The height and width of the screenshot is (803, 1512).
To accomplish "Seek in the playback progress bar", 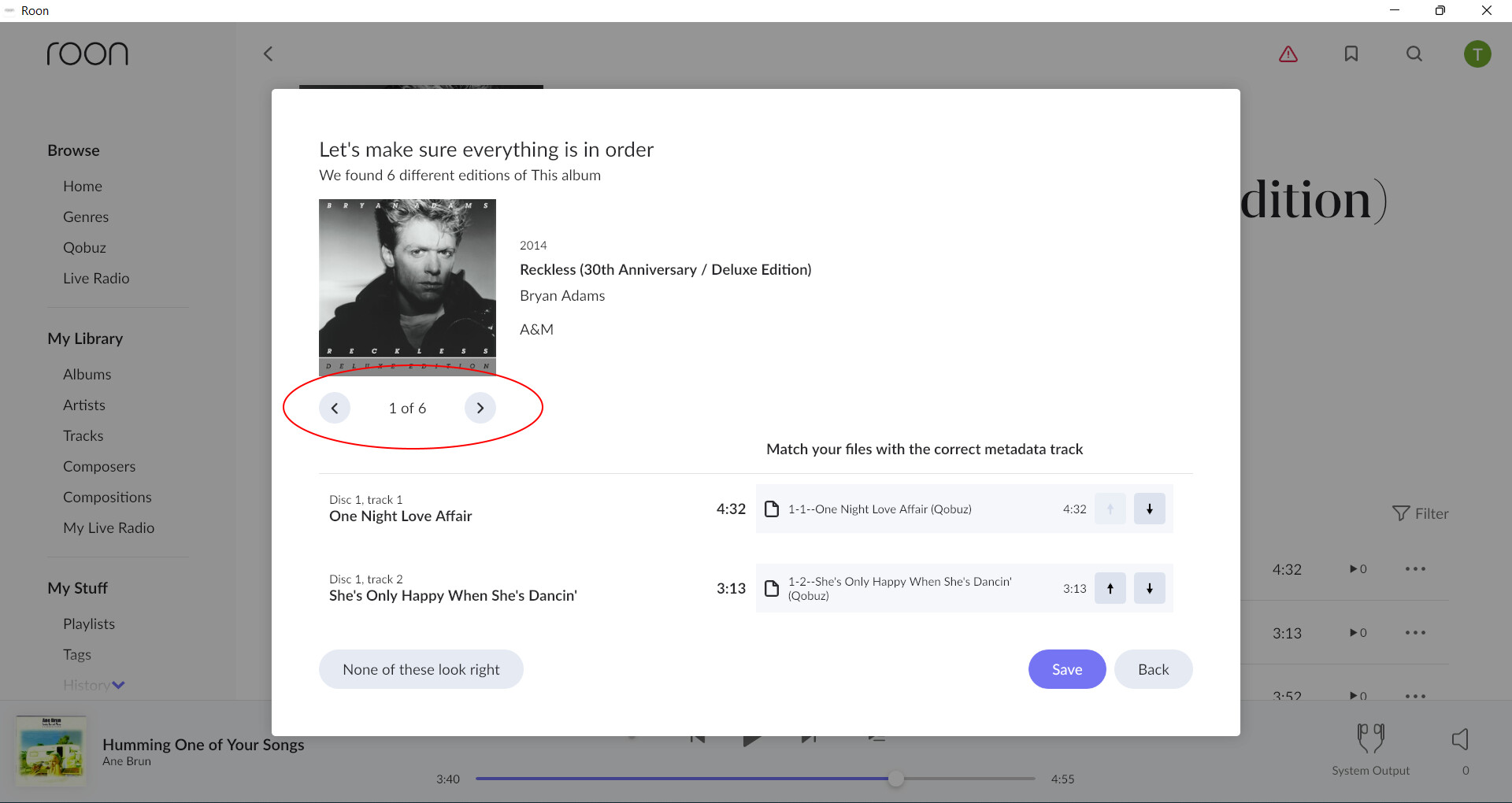I will [x=755, y=779].
